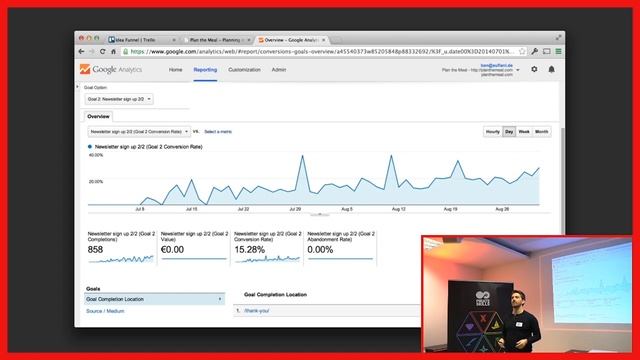Open the Reporting menu item

click(x=205, y=70)
